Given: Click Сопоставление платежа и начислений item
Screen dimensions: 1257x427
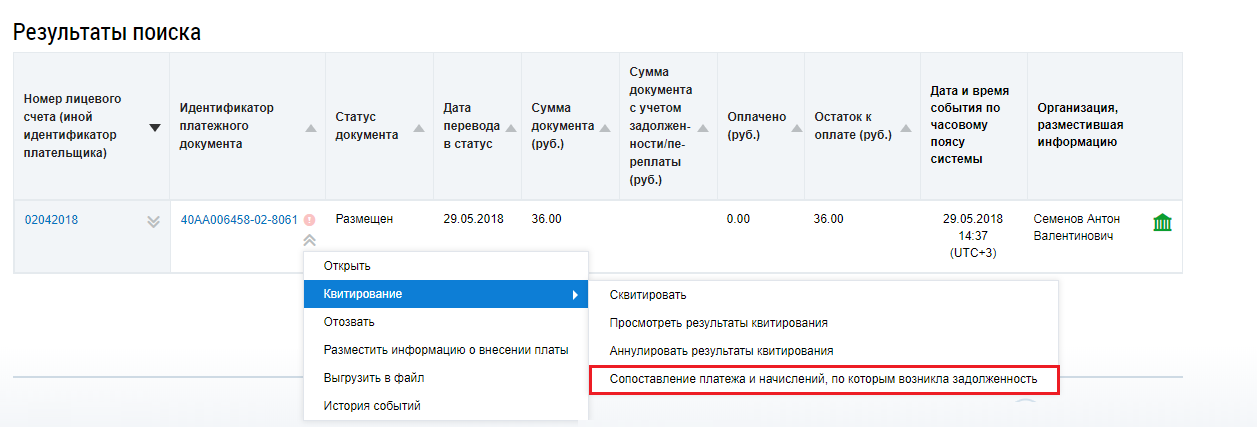Looking at the screenshot, I should click(x=823, y=379).
